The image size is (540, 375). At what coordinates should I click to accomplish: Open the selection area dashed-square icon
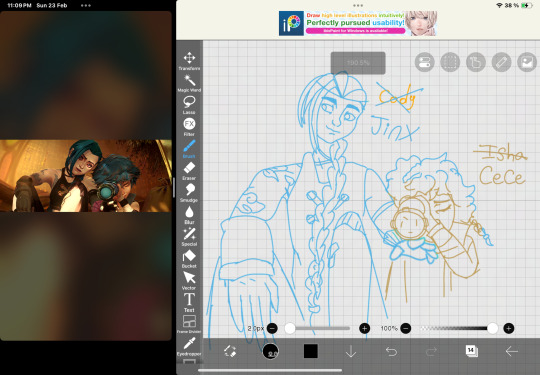(450, 62)
